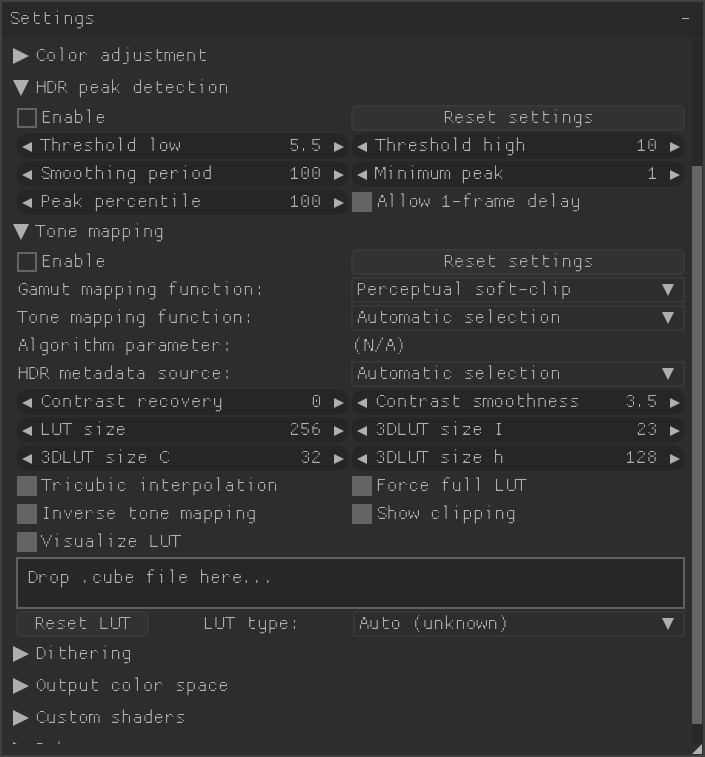Open Gamut mapping function dropdown
Viewport: 705px width, 757px height.
tap(518, 290)
